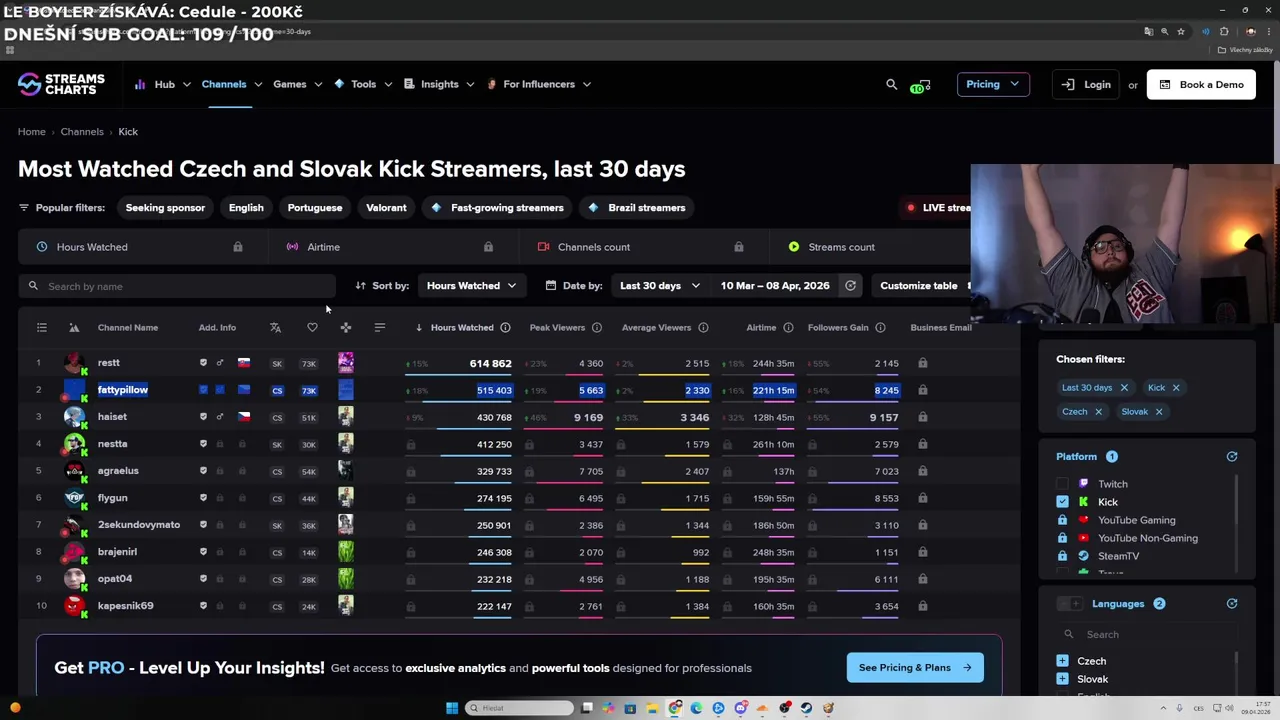Open the Sort by Hours Watched dropdown
The height and width of the screenshot is (720, 1280).
click(x=471, y=286)
